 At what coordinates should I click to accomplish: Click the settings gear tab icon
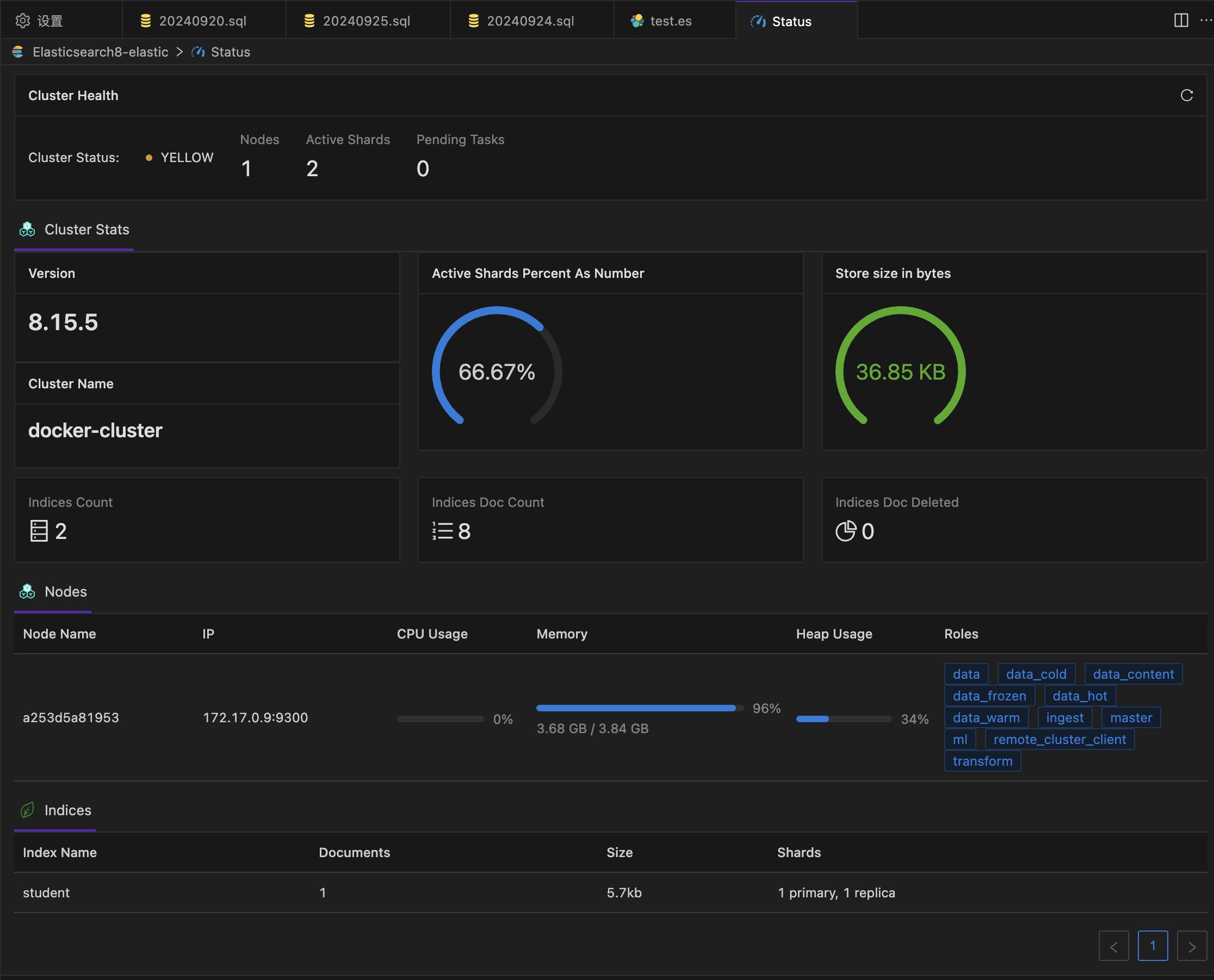pos(23,21)
